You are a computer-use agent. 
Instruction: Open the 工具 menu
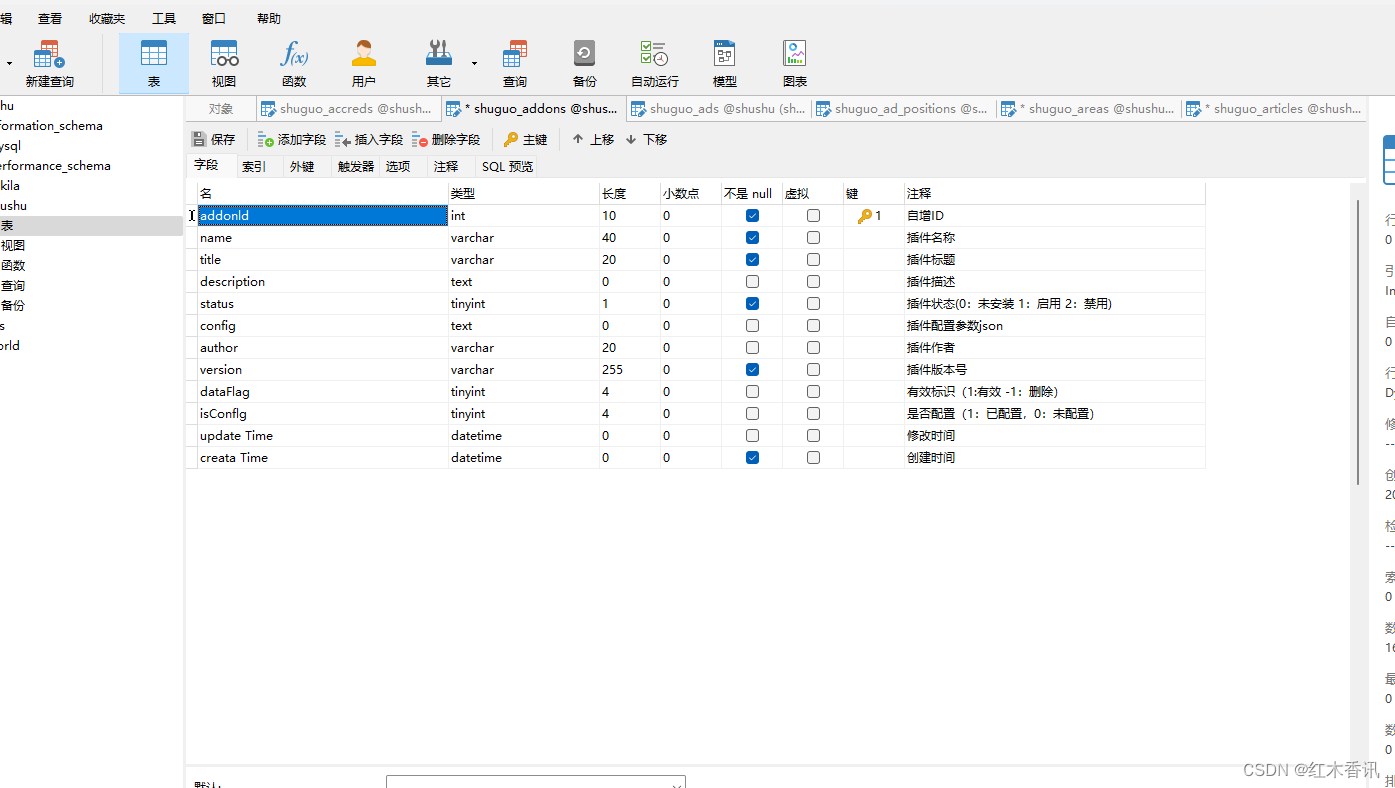coord(164,19)
